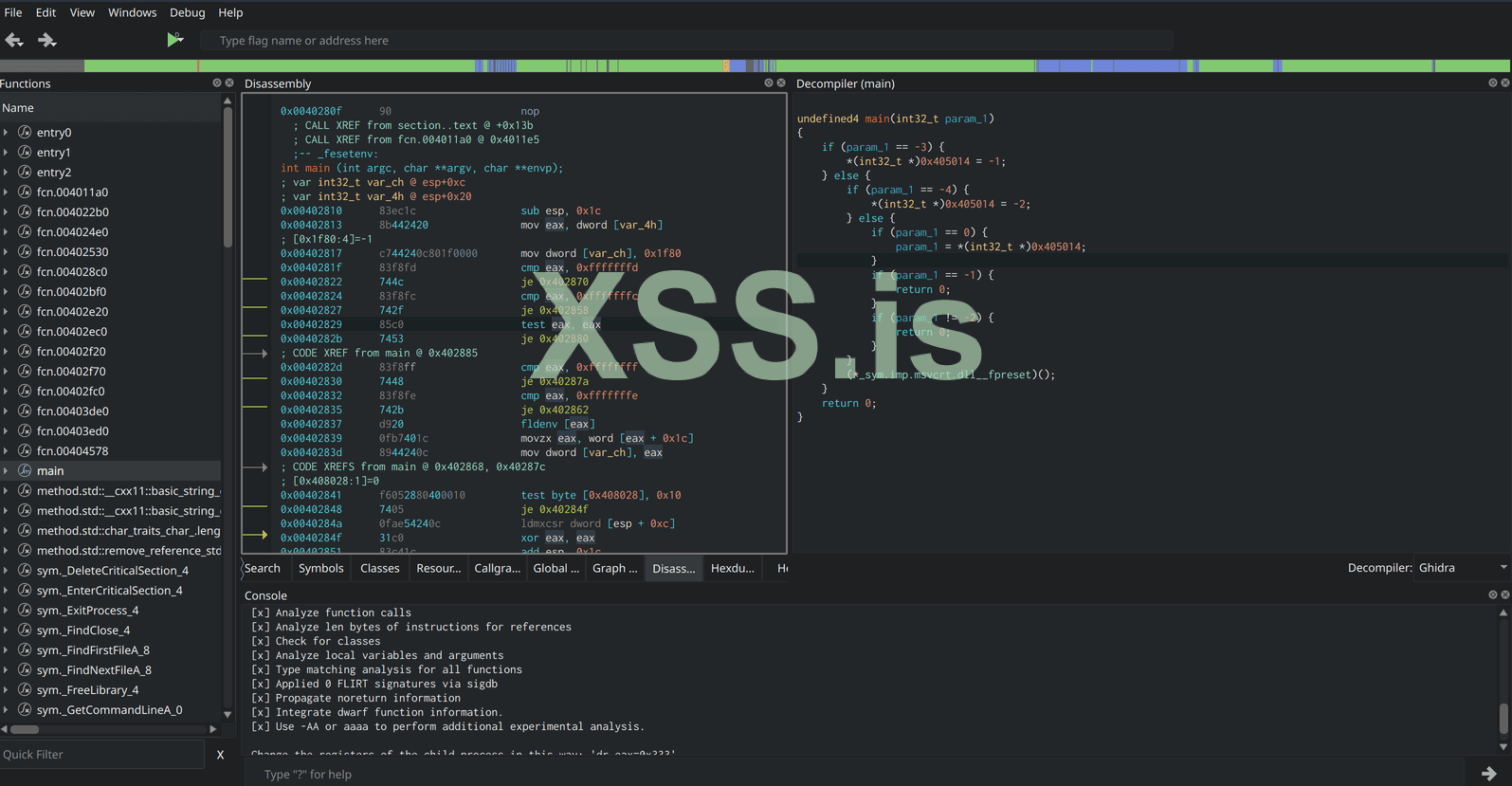Switch to the Resources tab
The height and width of the screenshot is (786, 1512).
438,568
